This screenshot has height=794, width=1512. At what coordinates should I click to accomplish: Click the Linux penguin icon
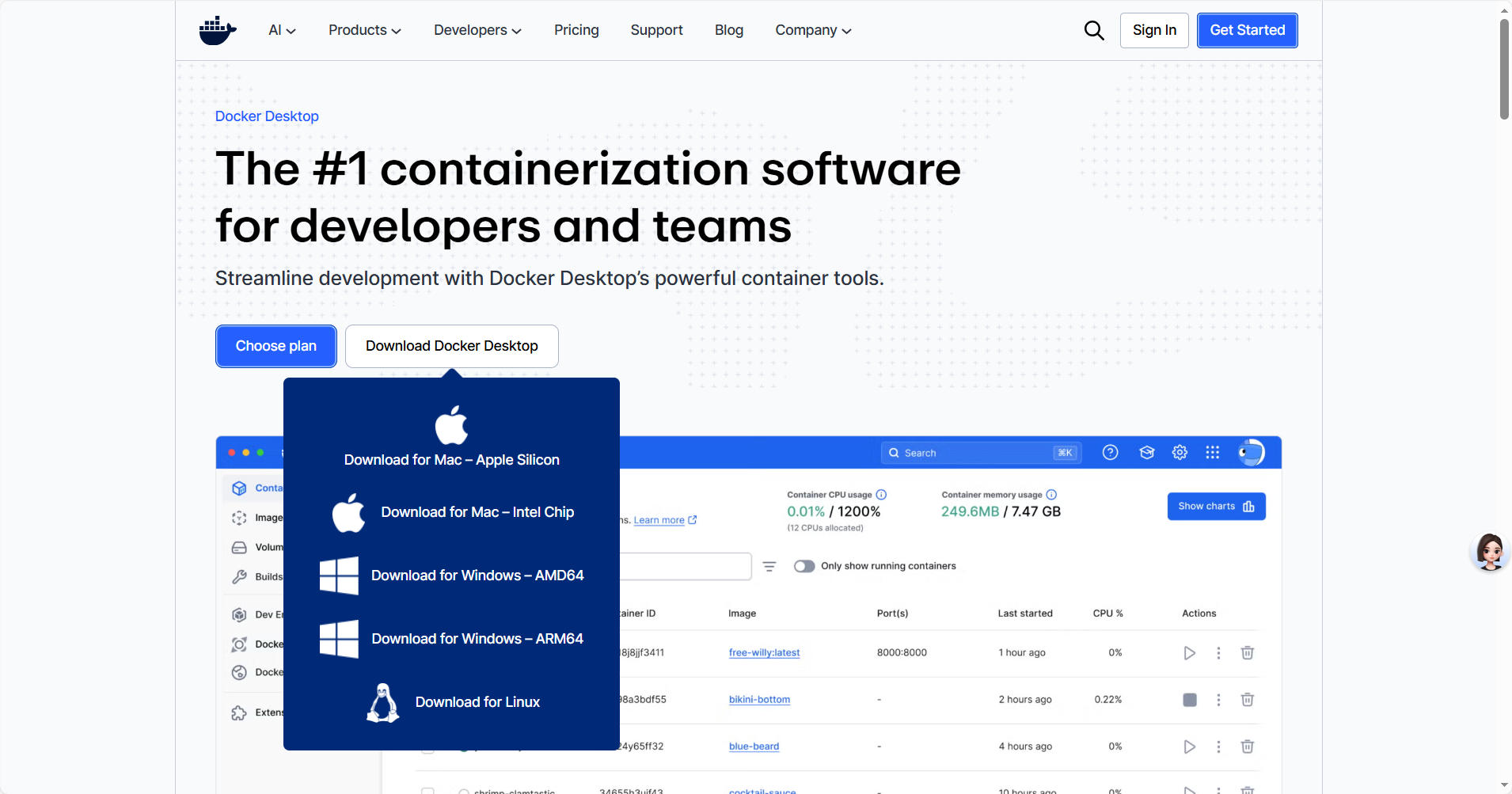(x=383, y=702)
